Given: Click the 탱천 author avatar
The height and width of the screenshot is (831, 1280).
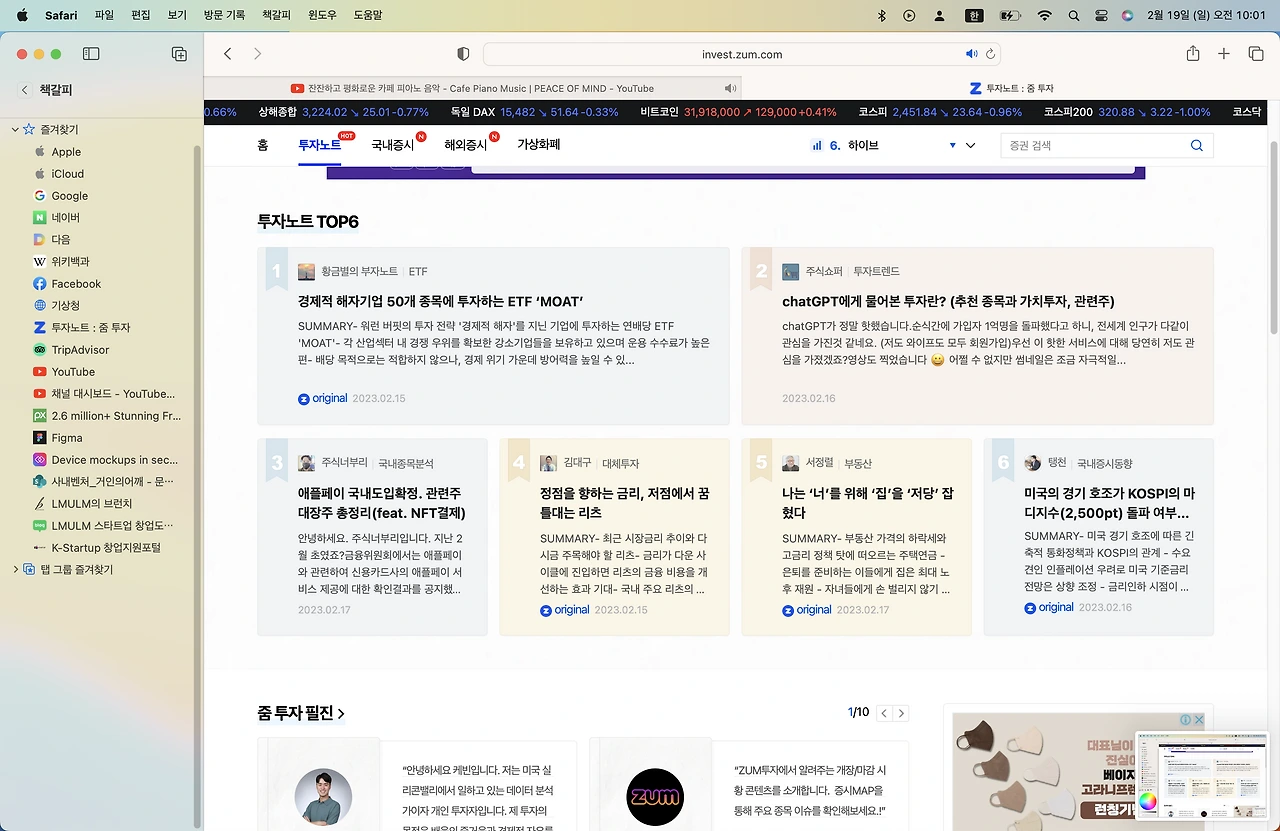Looking at the screenshot, I should 1033,463.
